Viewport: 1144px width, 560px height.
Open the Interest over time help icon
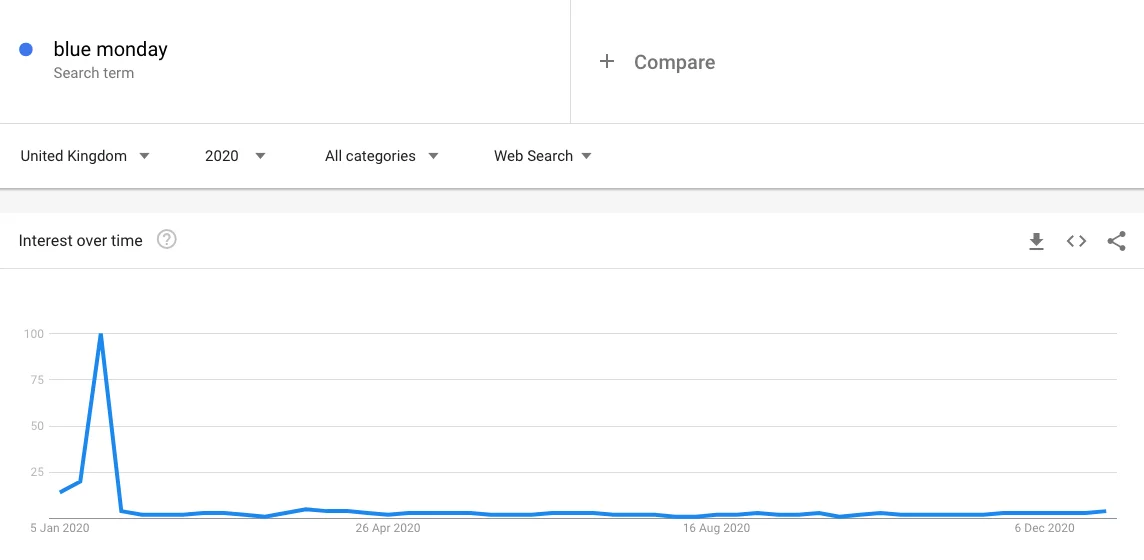[x=167, y=240]
